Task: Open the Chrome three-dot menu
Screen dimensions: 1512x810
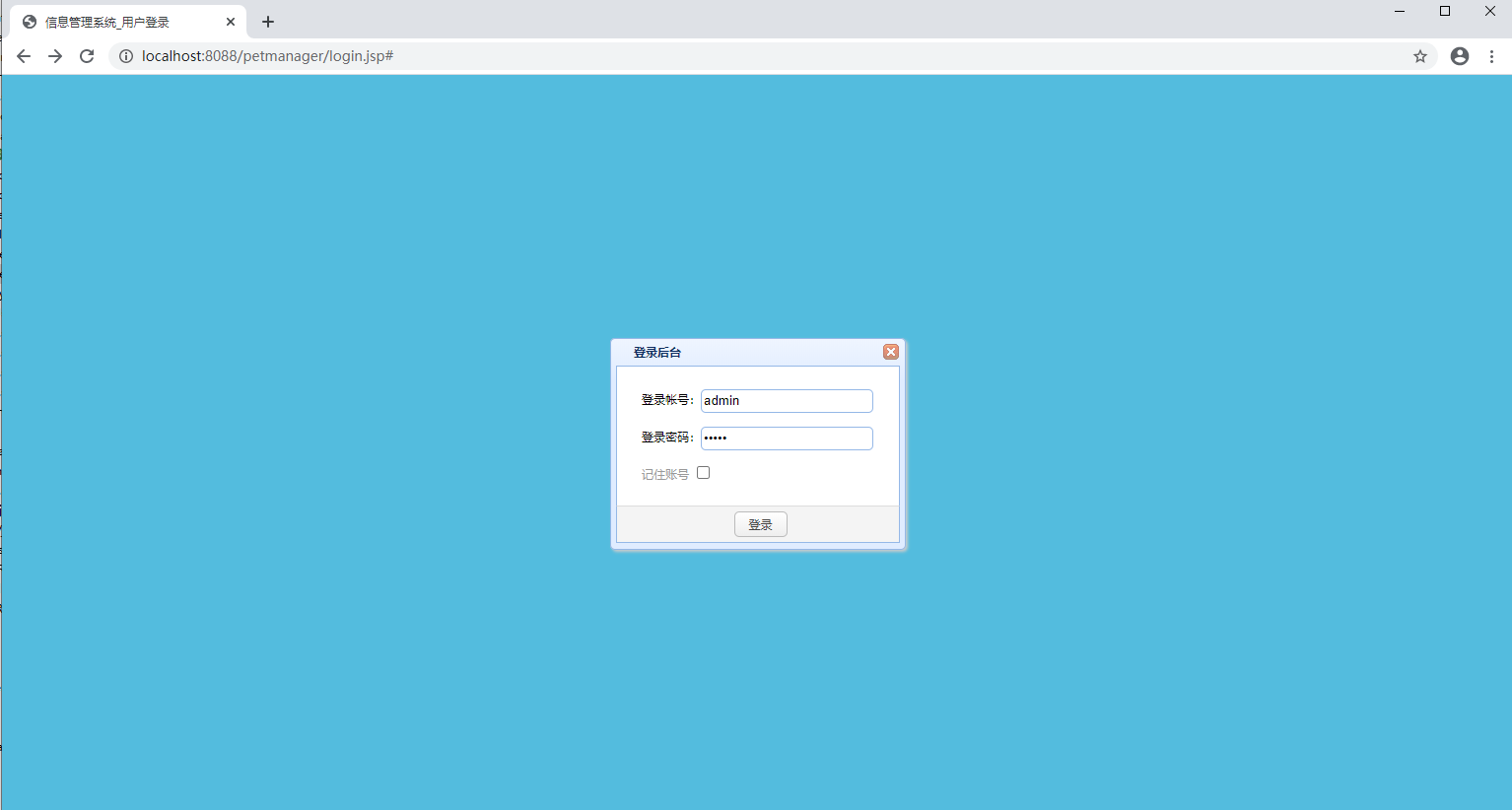Action: tap(1492, 56)
